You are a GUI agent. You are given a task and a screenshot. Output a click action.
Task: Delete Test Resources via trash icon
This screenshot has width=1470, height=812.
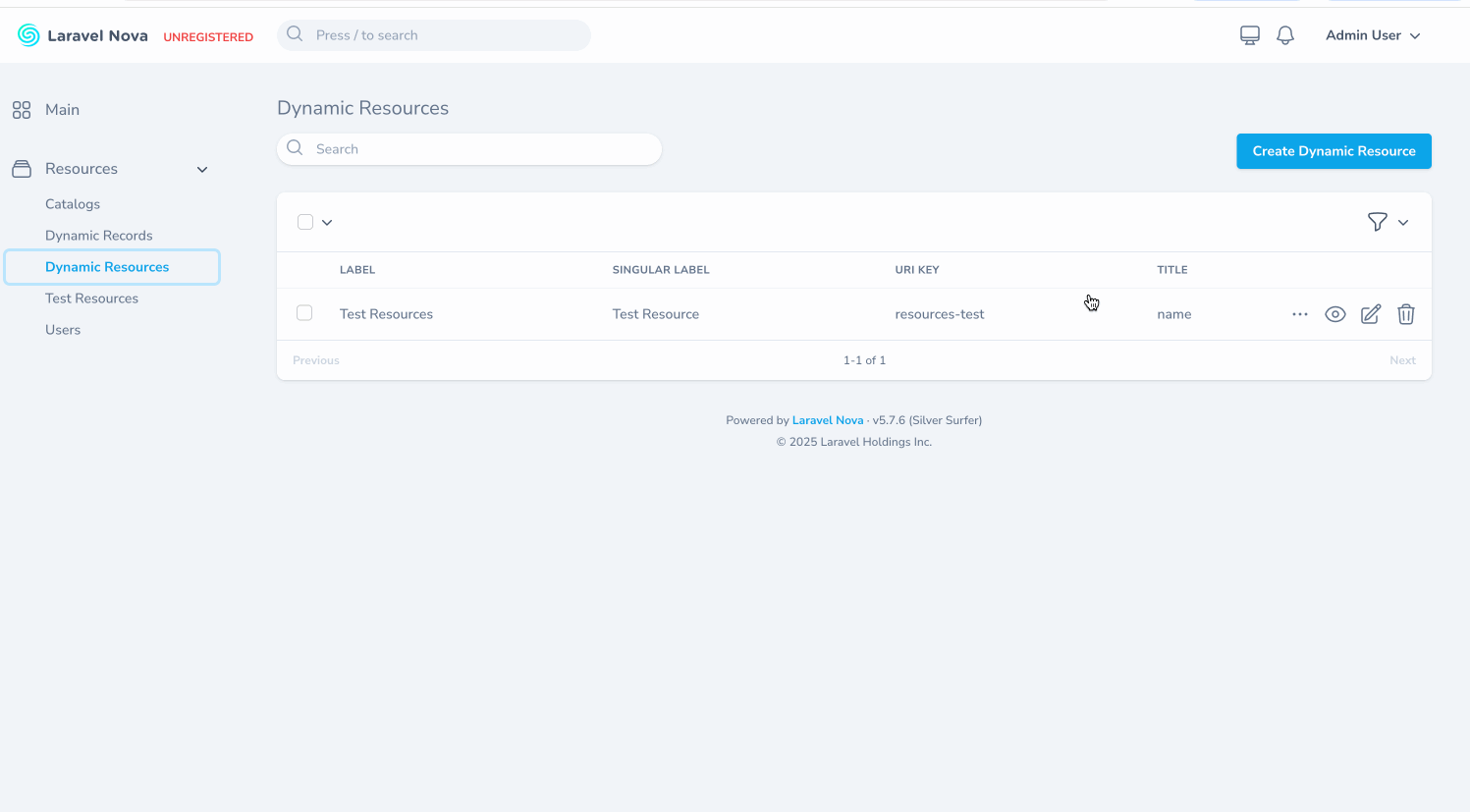coord(1406,314)
